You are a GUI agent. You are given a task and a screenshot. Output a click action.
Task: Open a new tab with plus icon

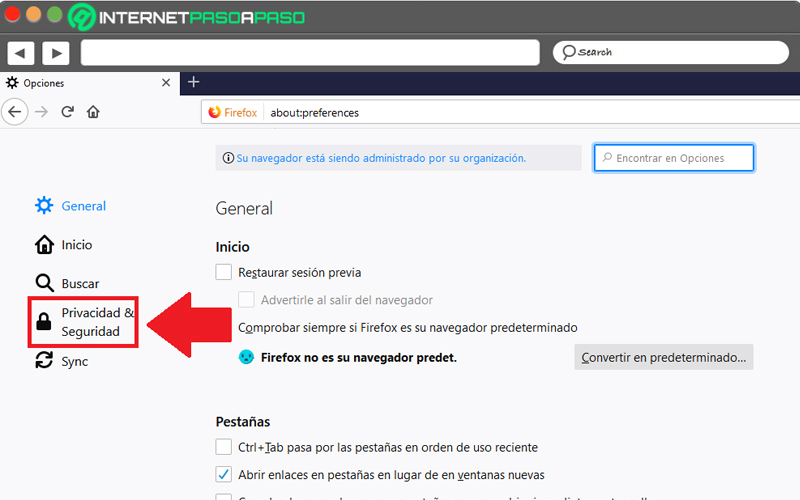[193, 82]
